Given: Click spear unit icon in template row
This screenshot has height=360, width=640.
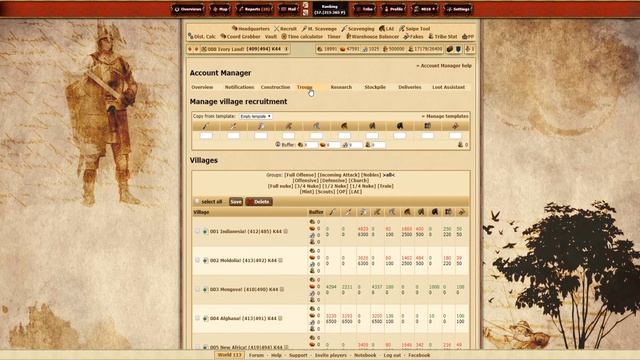Looking at the screenshot, I should pos(205,126).
